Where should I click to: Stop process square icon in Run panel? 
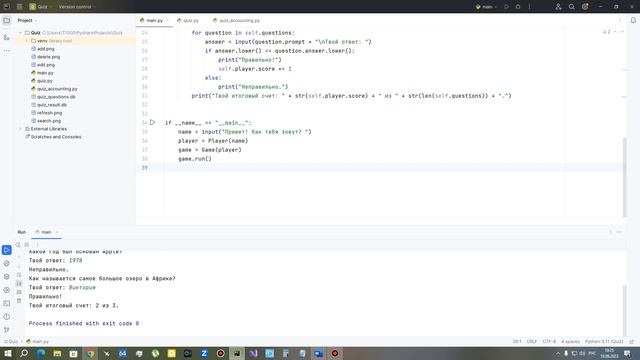tap(27, 244)
